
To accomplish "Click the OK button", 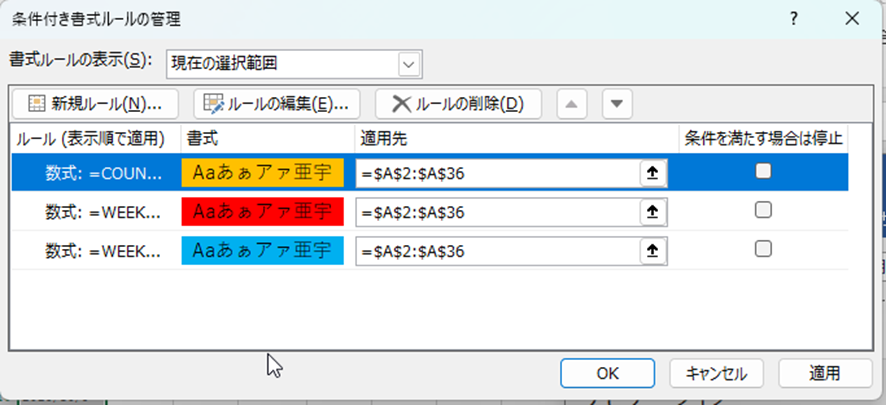I will pos(607,373).
